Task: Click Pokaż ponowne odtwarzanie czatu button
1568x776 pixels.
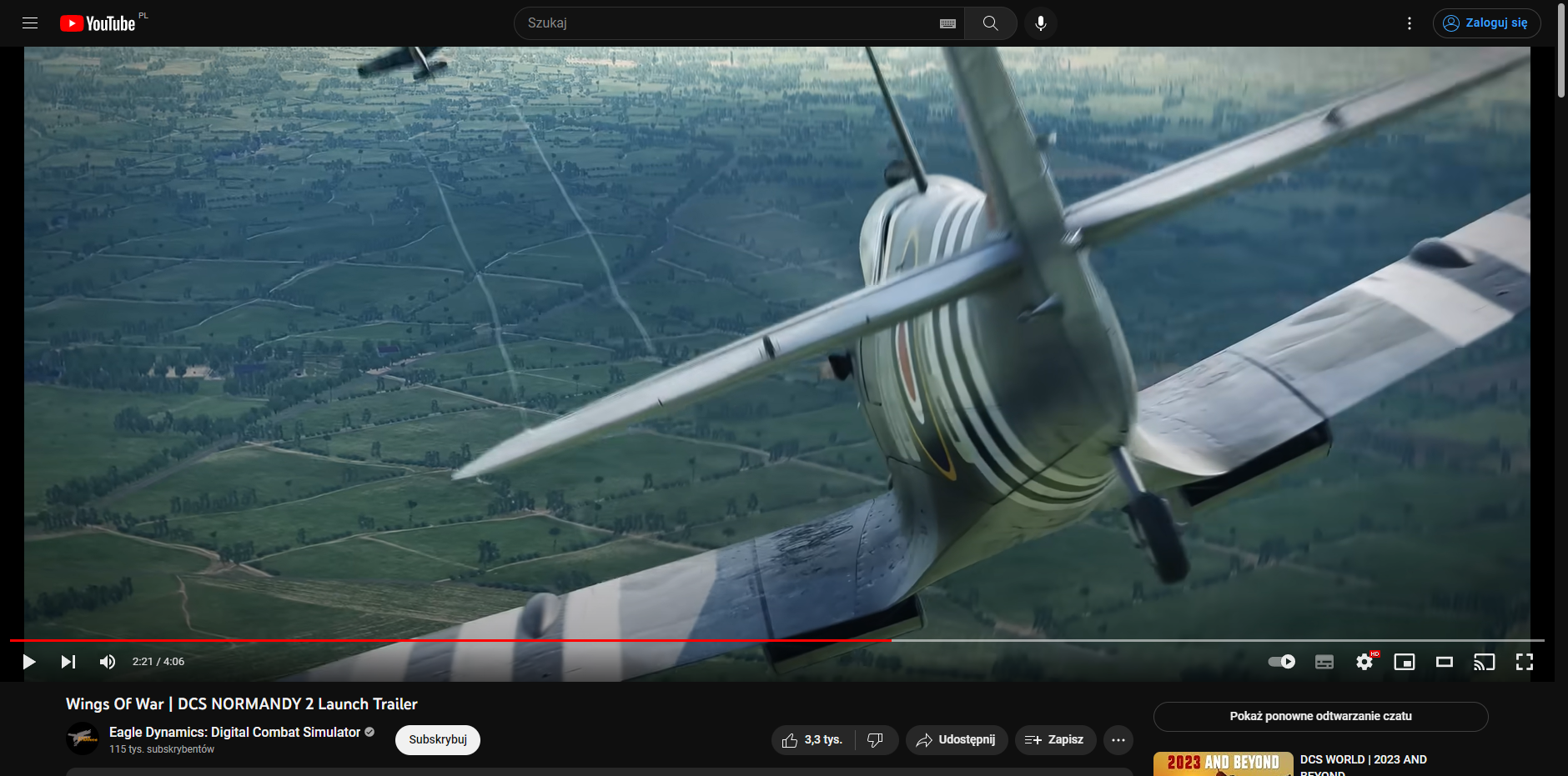Action: click(1321, 717)
